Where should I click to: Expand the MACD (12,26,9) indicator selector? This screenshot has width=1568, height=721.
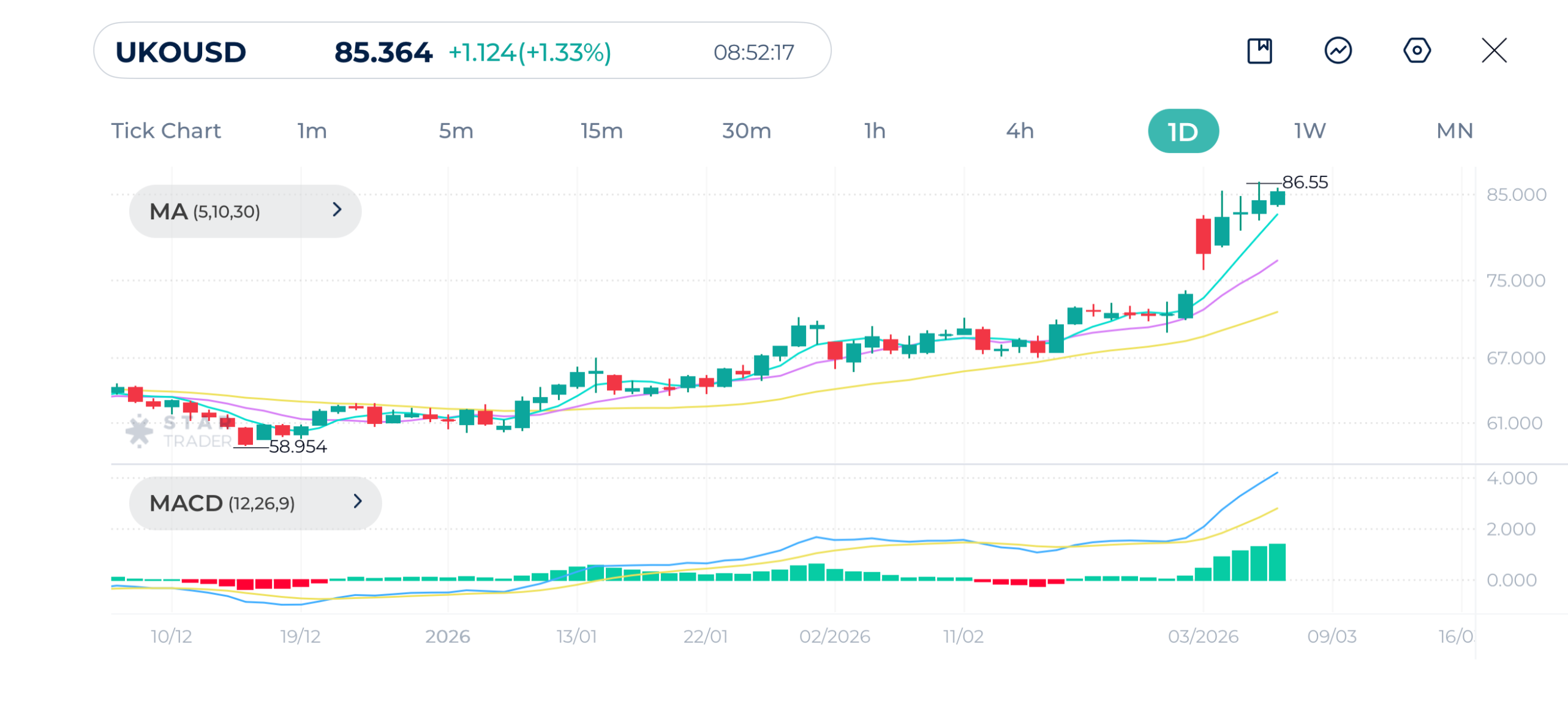pyautogui.click(x=255, y=503)
